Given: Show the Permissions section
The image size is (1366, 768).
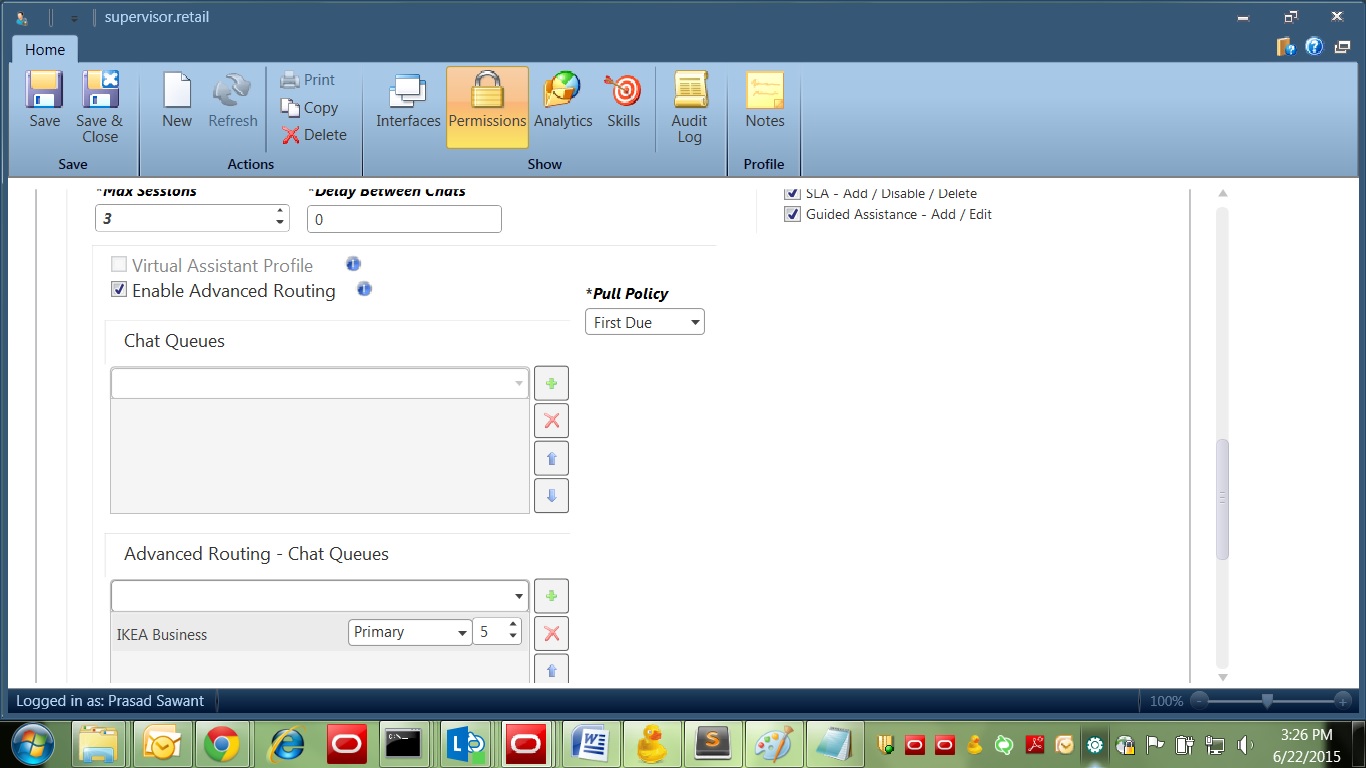Looking at the screenshot, I should (x=487, y=107).
